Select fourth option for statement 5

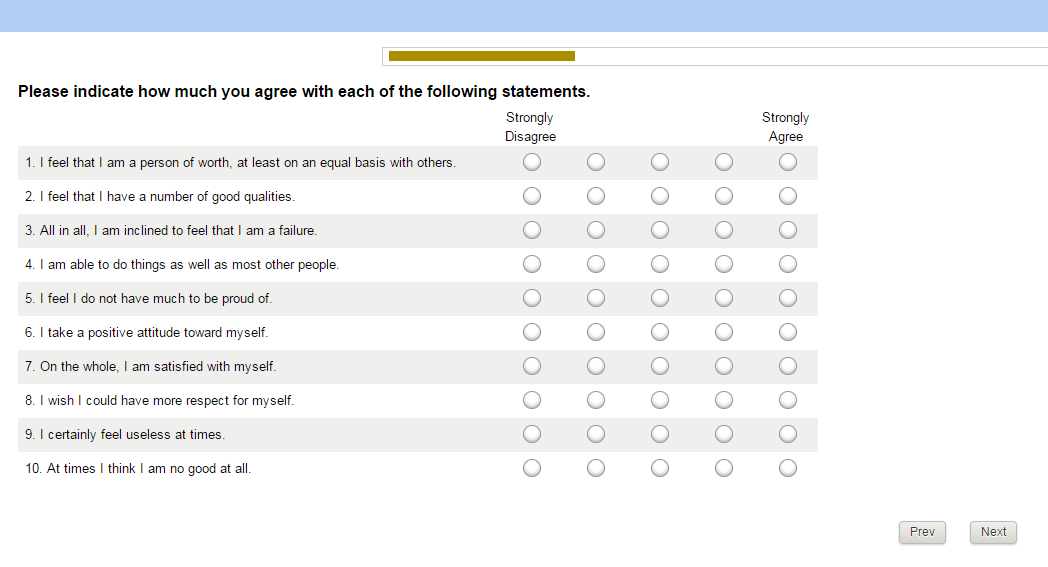coord(724,298)
